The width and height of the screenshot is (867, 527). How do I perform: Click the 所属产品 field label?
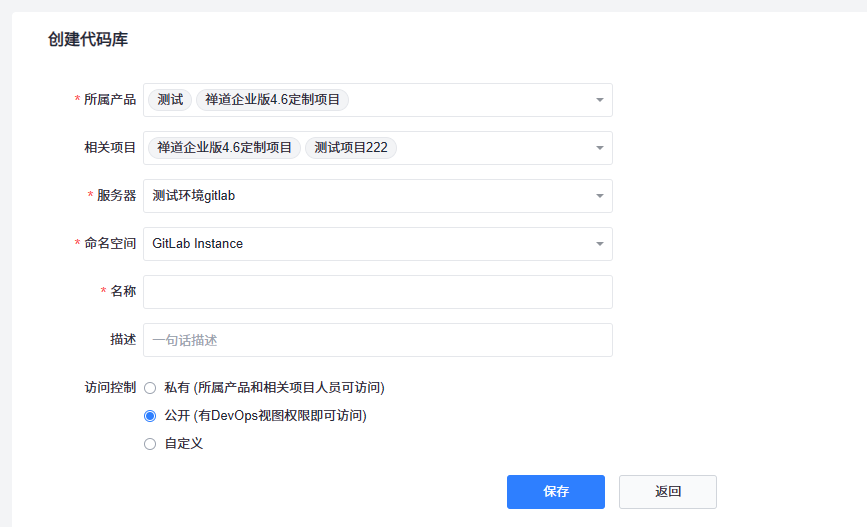(x=109, y=100)
